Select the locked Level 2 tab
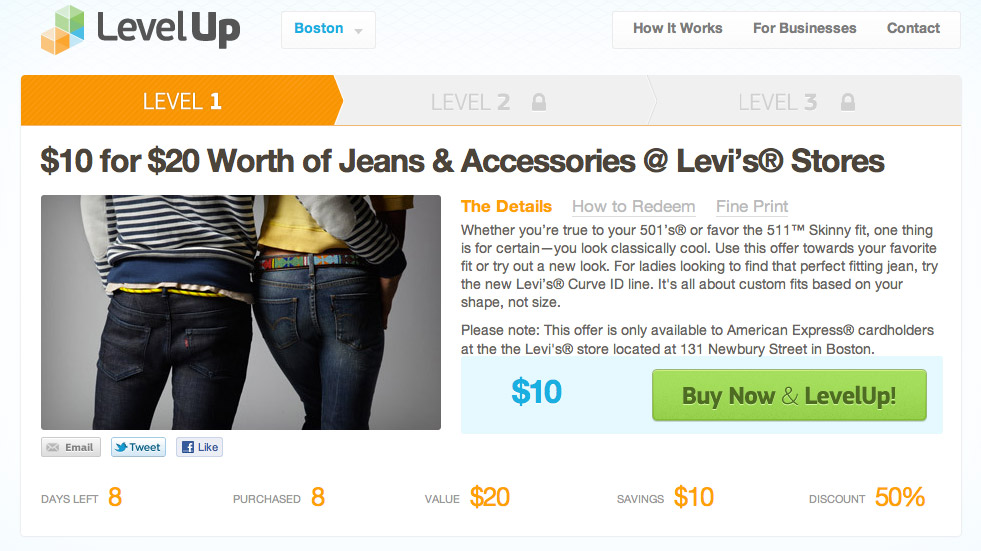 (x=494, y=101)
